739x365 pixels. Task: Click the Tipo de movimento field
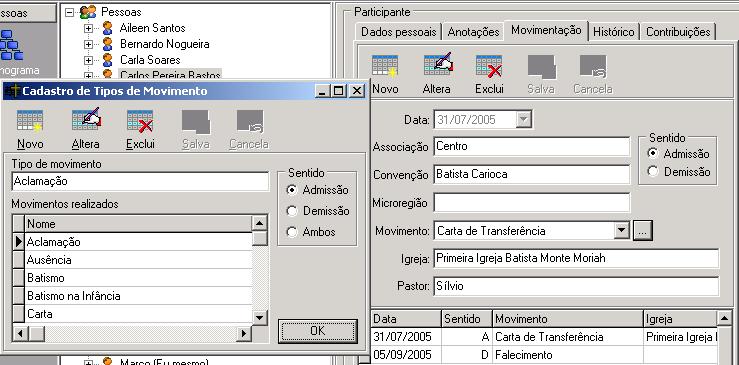(x=140, y=181)
